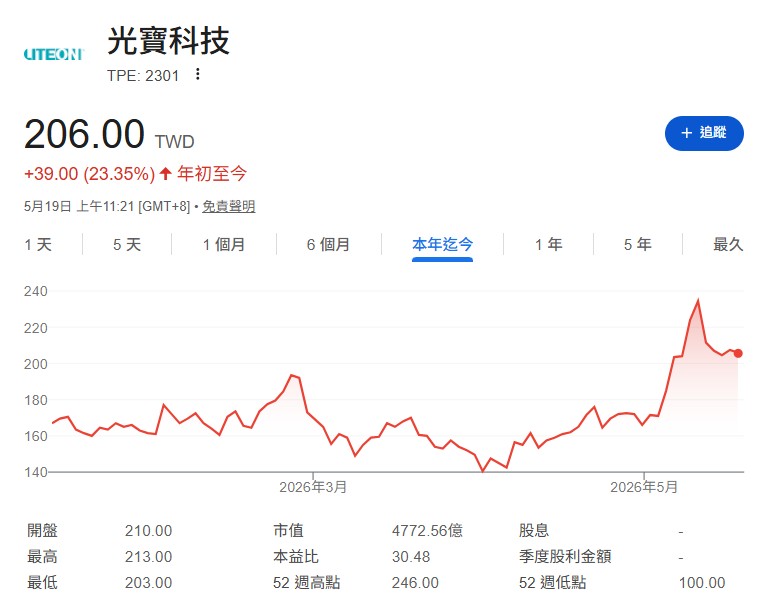
Task: Choose the 1 年 range tab
Action: (x=549, y=244)
